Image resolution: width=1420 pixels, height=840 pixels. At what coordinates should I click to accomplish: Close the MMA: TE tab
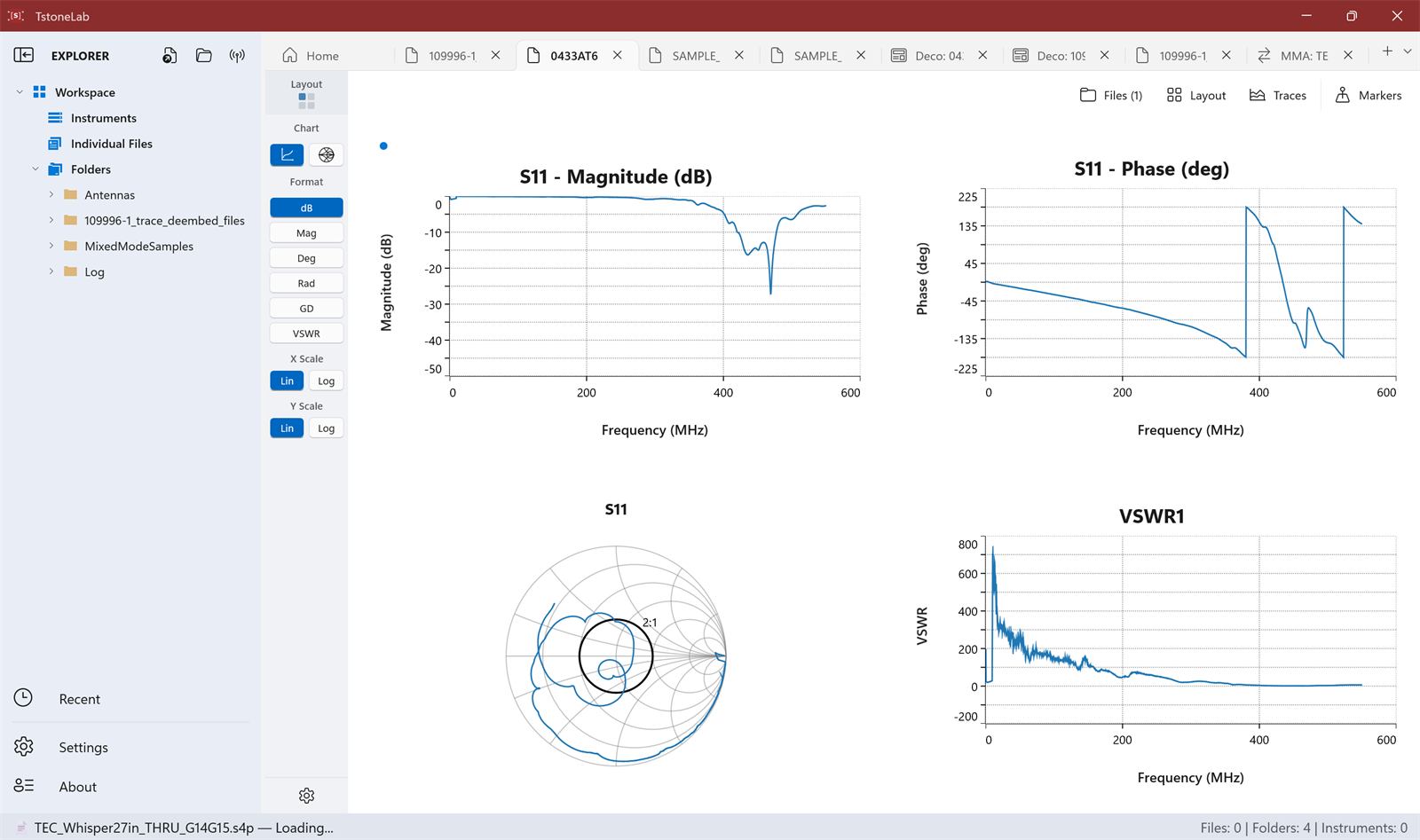point(1348,55)
